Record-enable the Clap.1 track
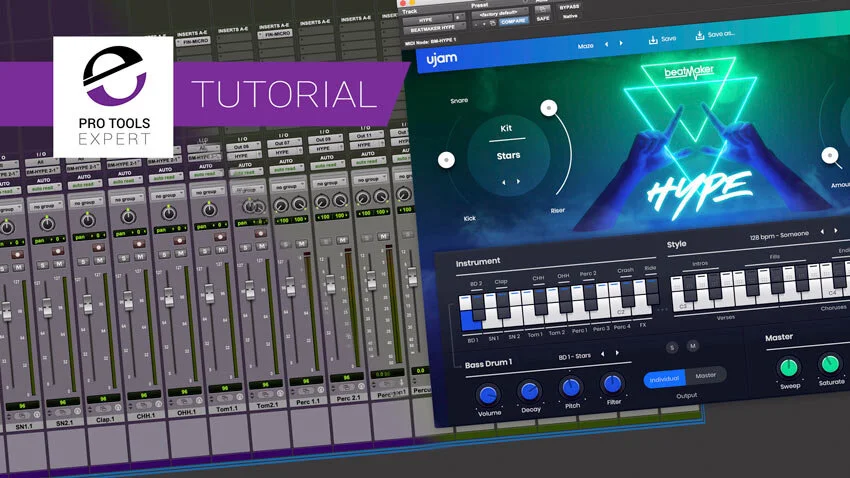The width and height of the screenshot is (850, 478). pos(99,248)
